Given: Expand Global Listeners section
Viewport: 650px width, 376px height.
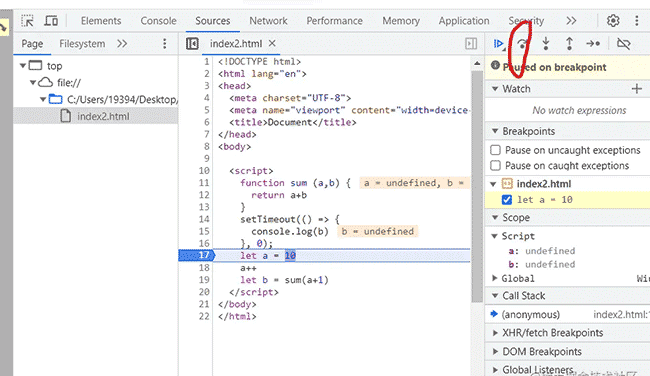Looking at the screenshot, I should click(495, 369).
